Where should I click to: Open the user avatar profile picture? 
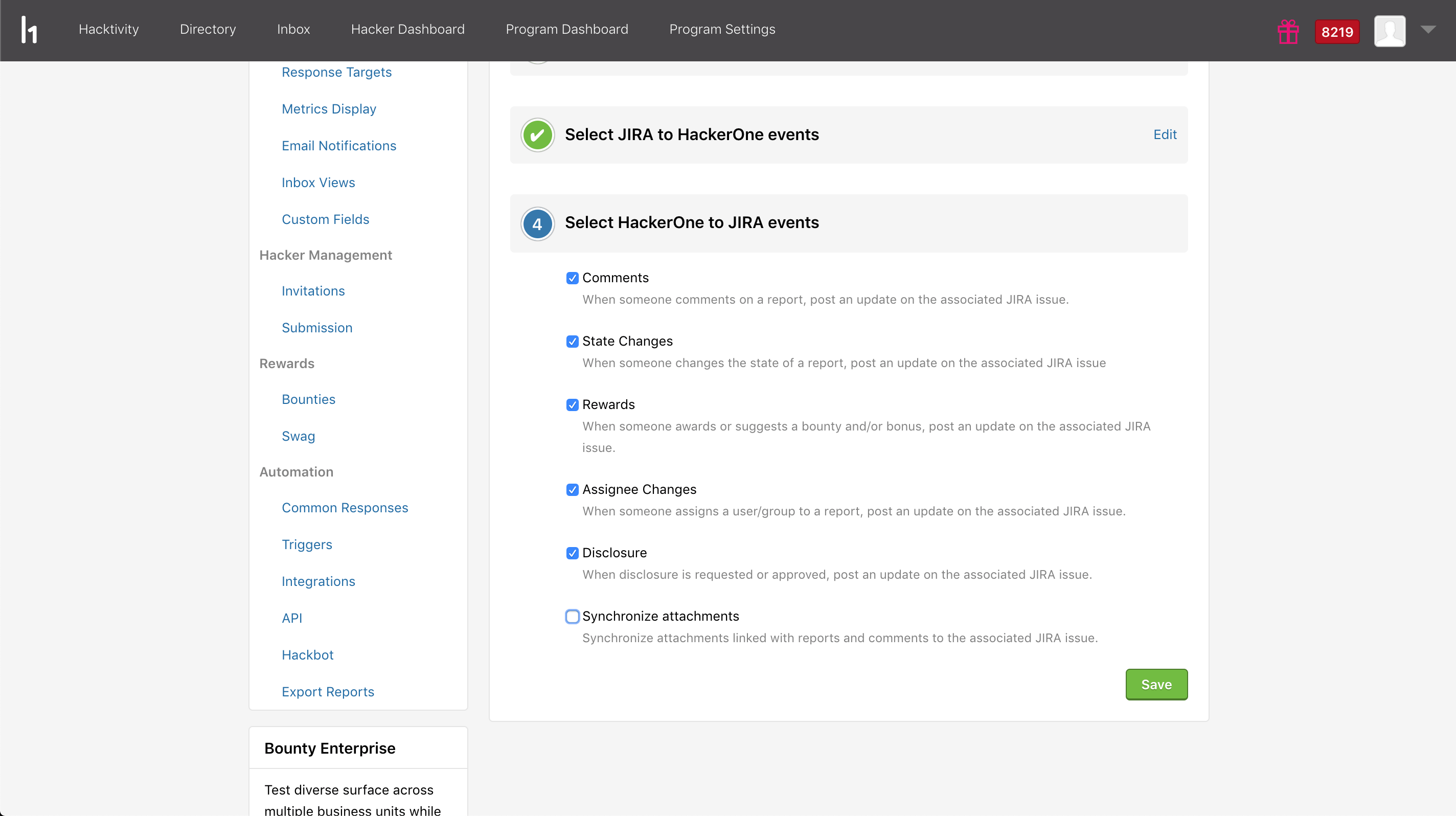click(x=1391, y=31)
